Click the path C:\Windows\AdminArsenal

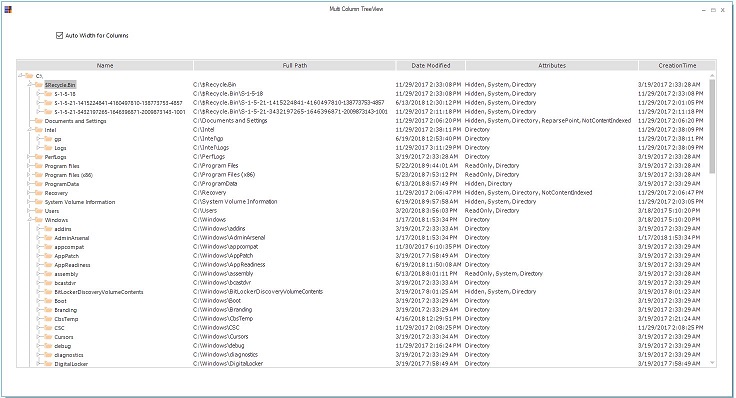pyautogui.click(x=229, y=237)
